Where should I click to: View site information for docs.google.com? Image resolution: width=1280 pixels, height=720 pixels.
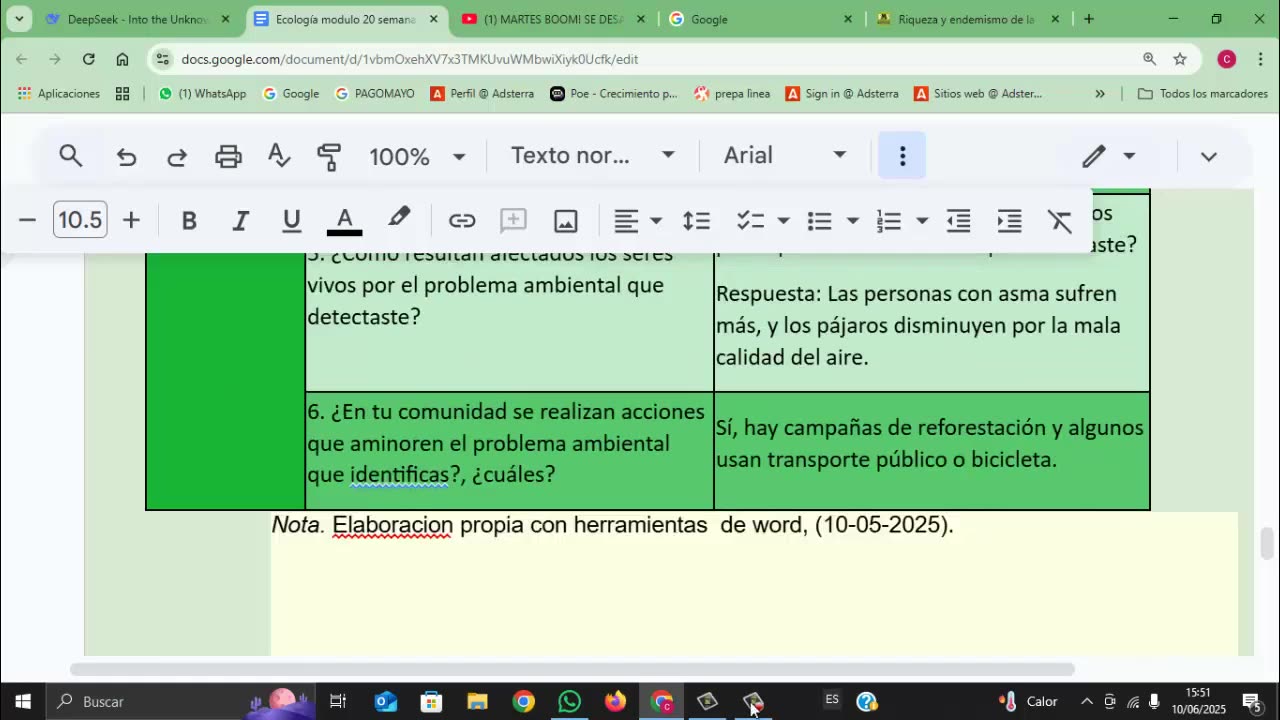pos(162,59)
